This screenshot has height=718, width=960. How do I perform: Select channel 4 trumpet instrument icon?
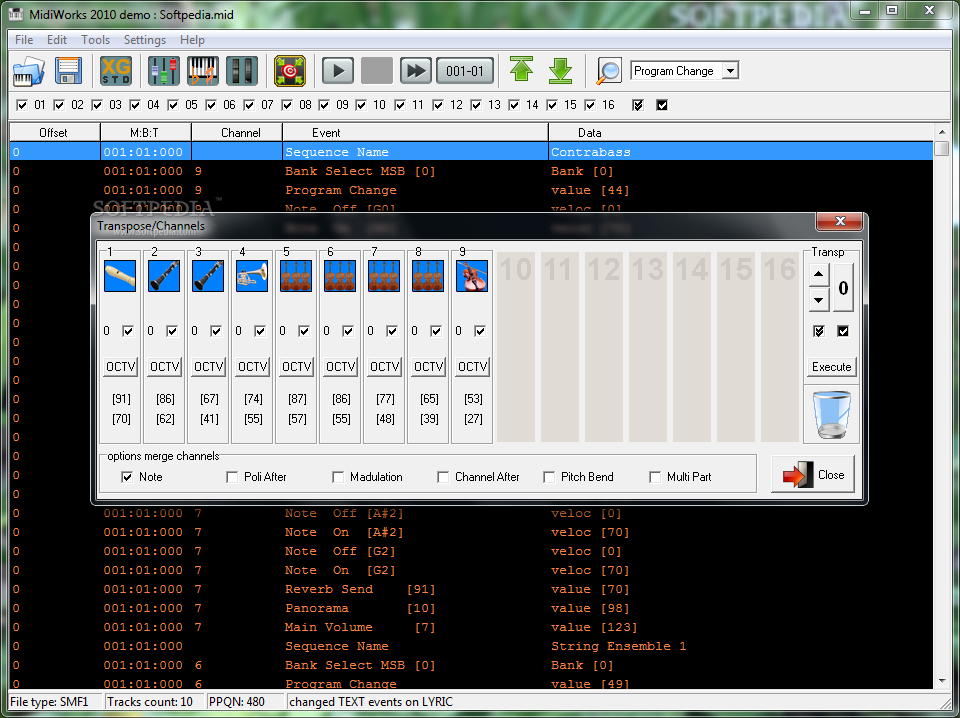(252, 276)
